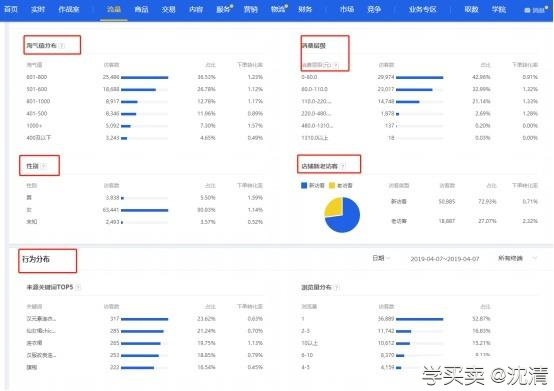
Task: Select the active 流量 navigation tab
Action: [x=114, y=9]
